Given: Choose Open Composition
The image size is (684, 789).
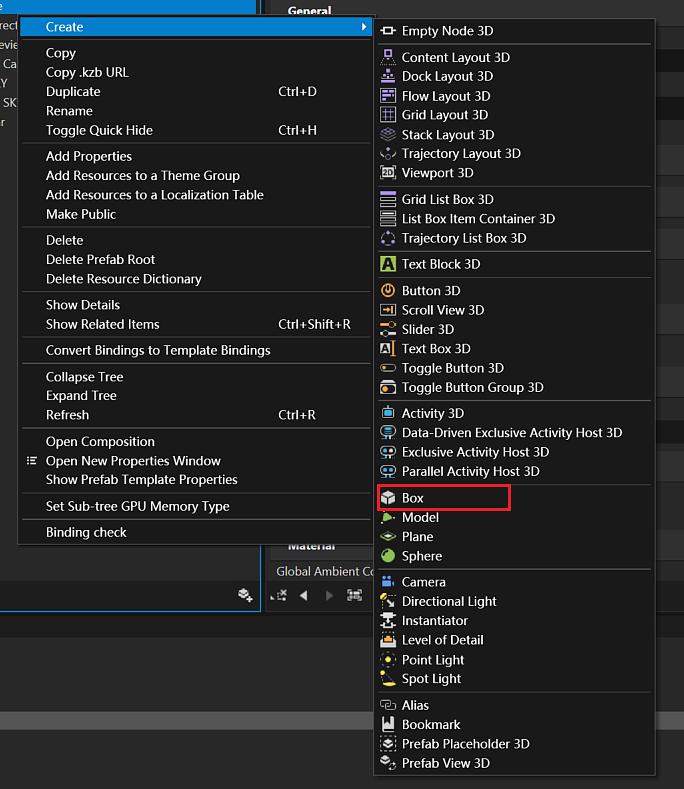Looking at the screenshot, I should tap(100, 441).
